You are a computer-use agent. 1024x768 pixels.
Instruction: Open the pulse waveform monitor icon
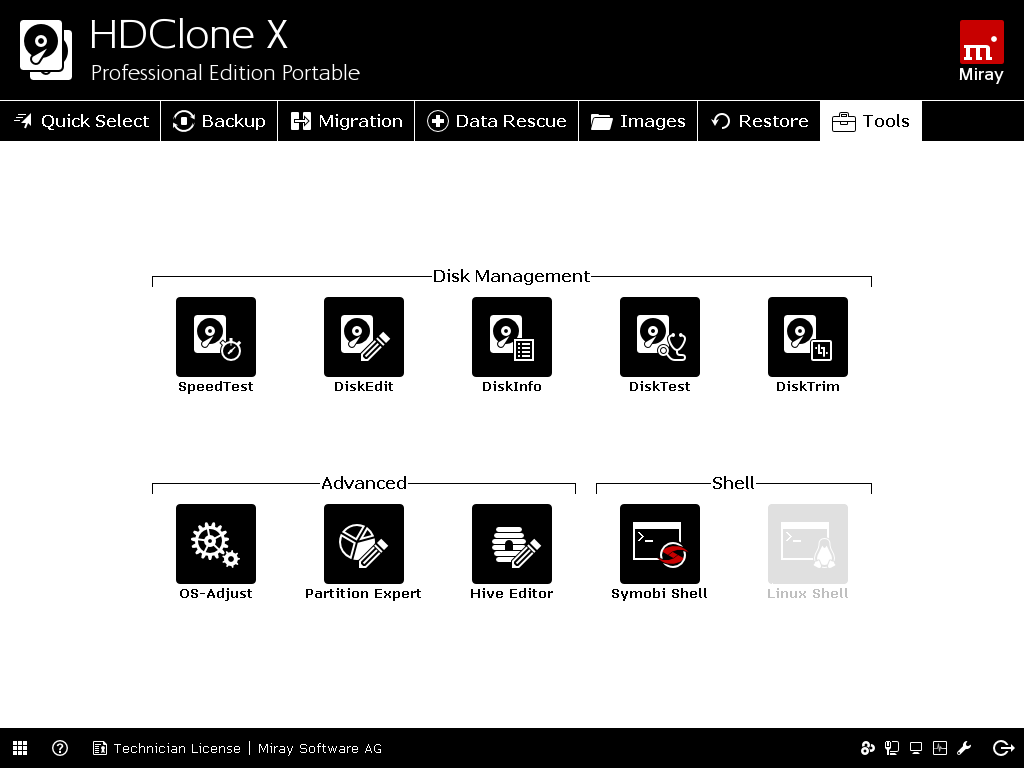click(x=940, y=748)
